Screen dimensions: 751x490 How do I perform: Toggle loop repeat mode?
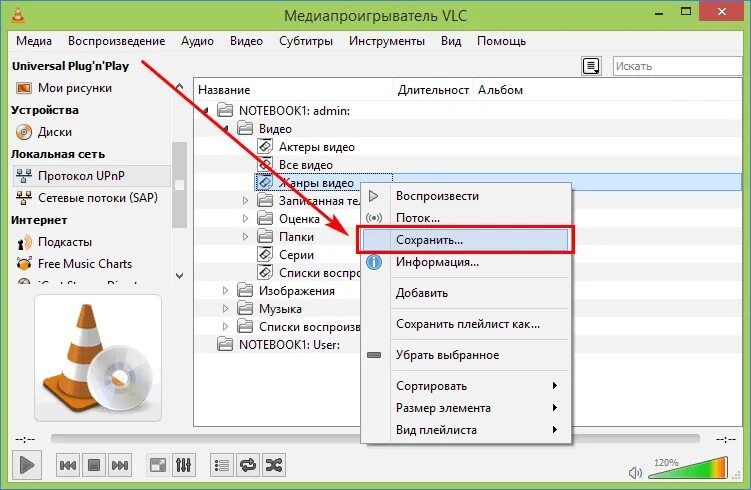pos(248,465)
